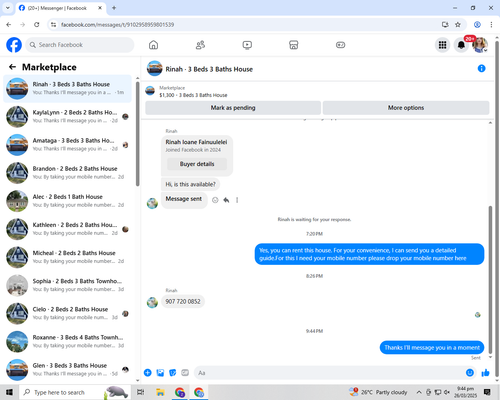Viewport: 500px width, 400px height.
Task: Open the Facebook logo home link
Action: [x=14, y=45]
